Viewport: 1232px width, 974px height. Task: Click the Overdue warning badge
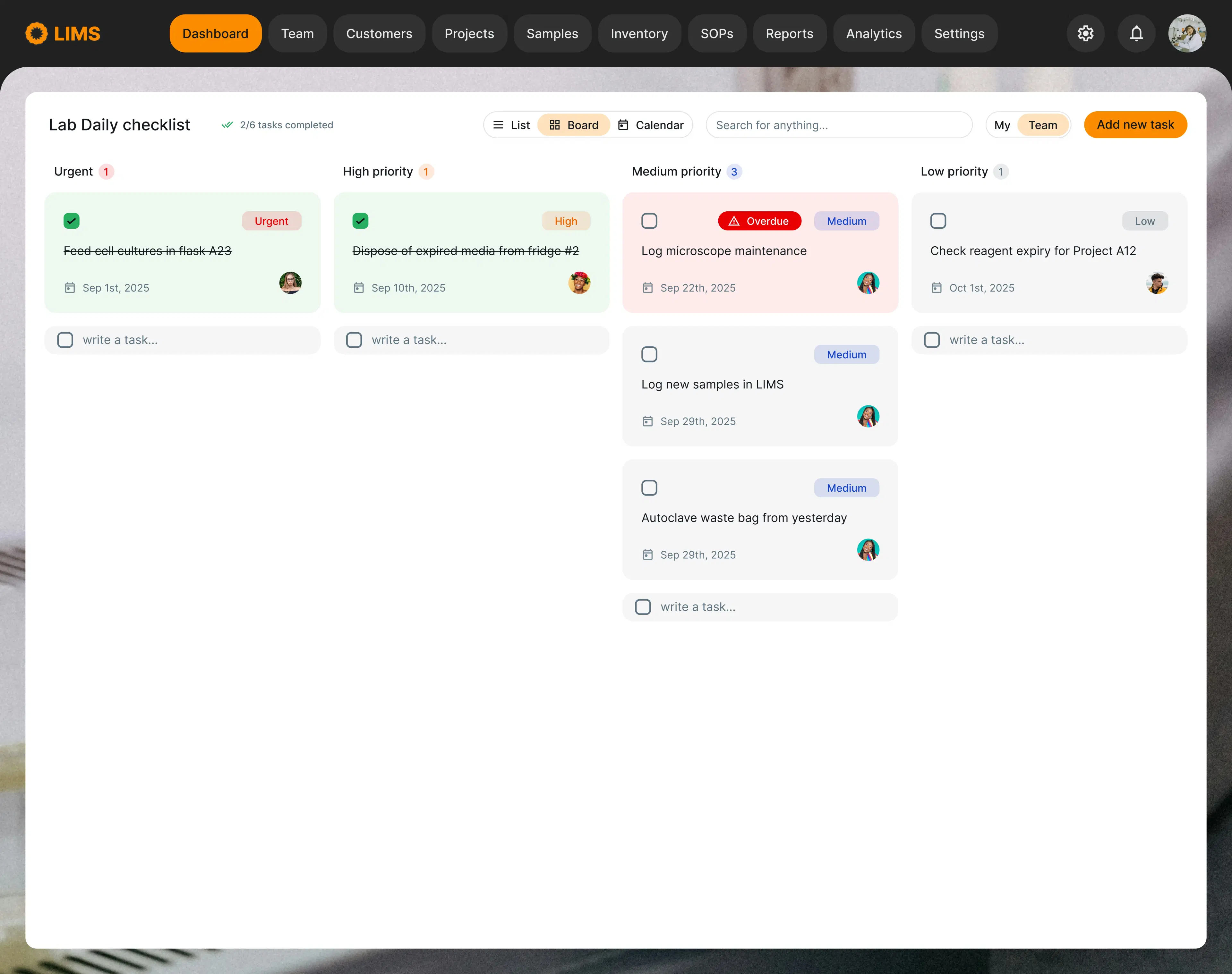(x=759, y=221)
